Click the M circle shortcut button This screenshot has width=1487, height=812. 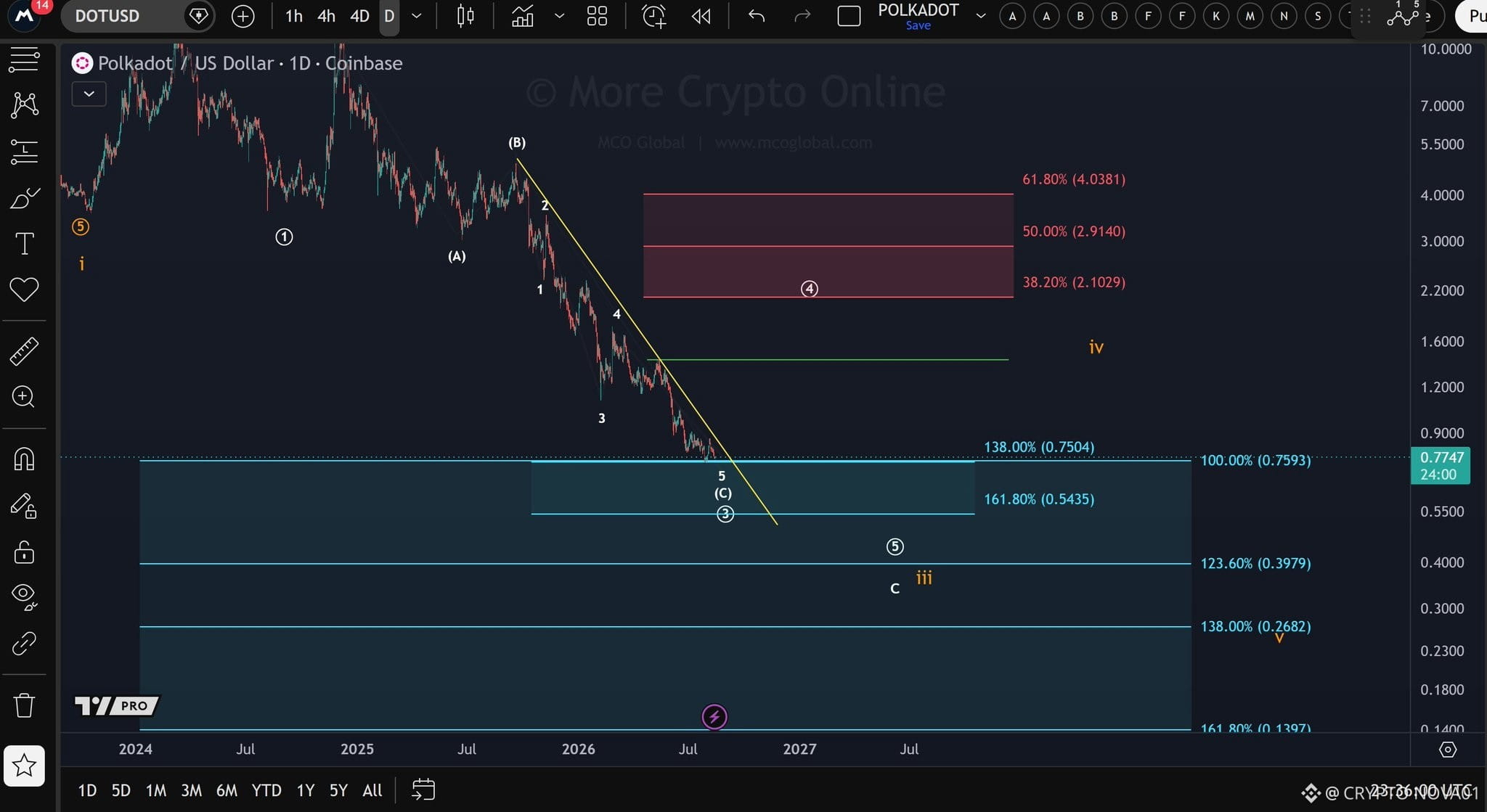click(x=1250, y=16)
